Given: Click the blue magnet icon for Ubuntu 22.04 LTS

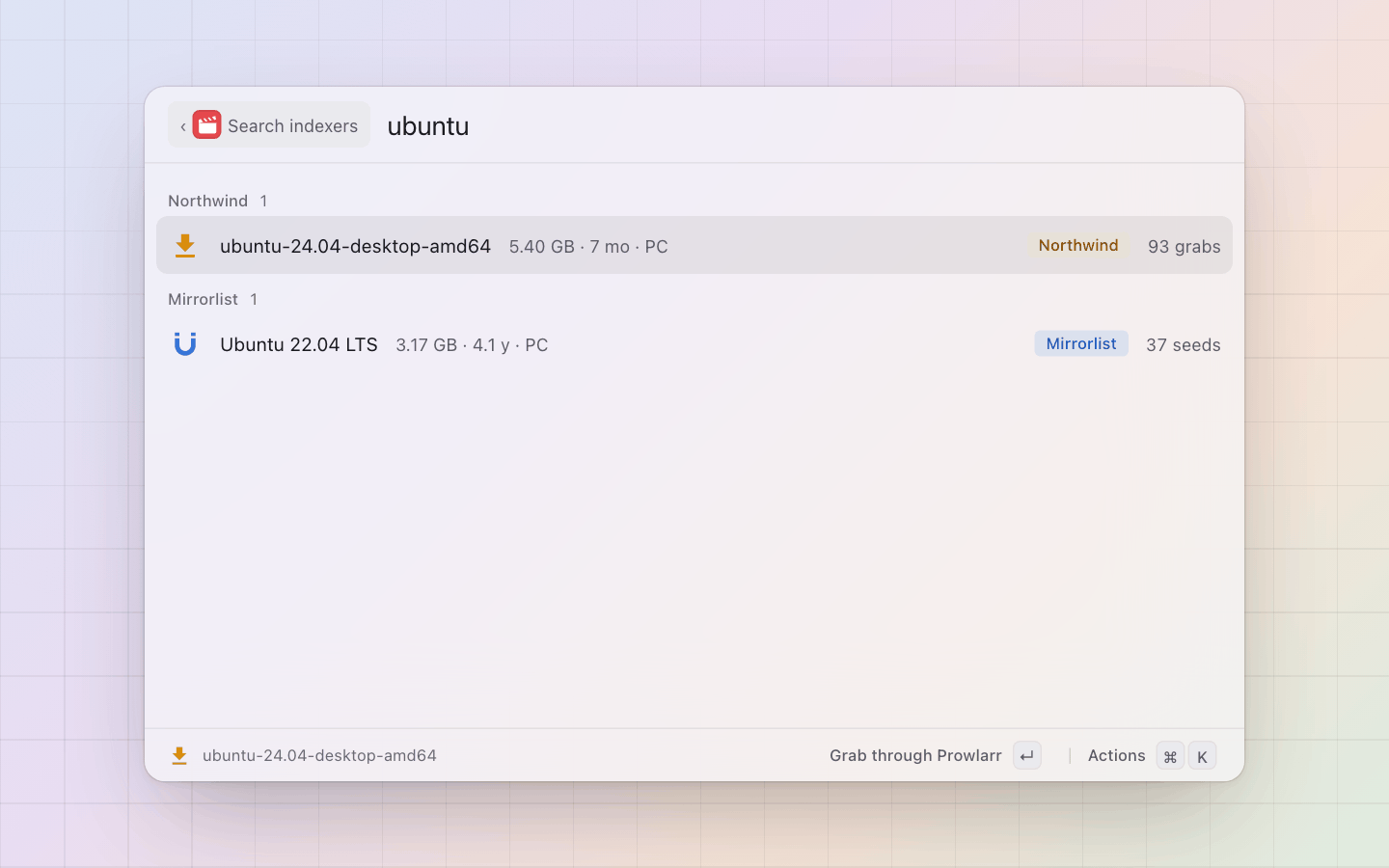Looking at the screenshot, I should click(185, 344).
